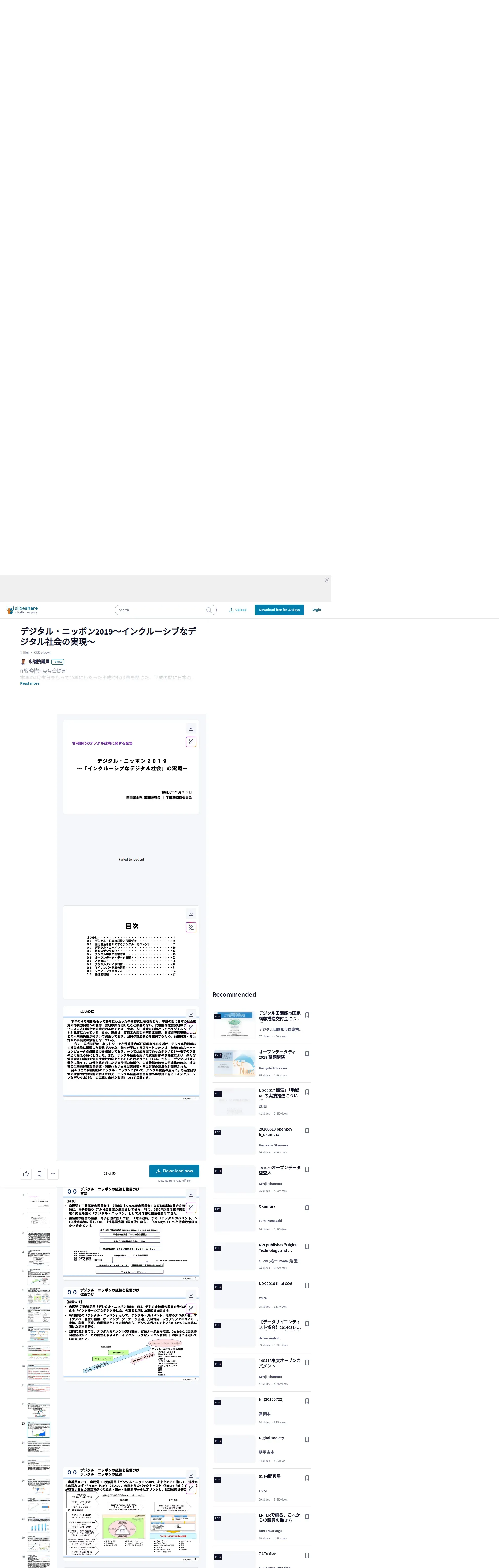Expand description with Read more
Viewport: 499px width, 1568px height.
30,684
